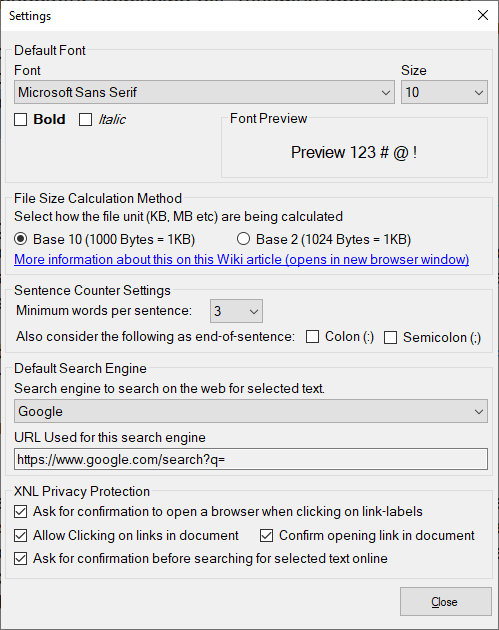Check Semicolon as end-of-sentence
The image size is (499, 630).
coord(391,338)
